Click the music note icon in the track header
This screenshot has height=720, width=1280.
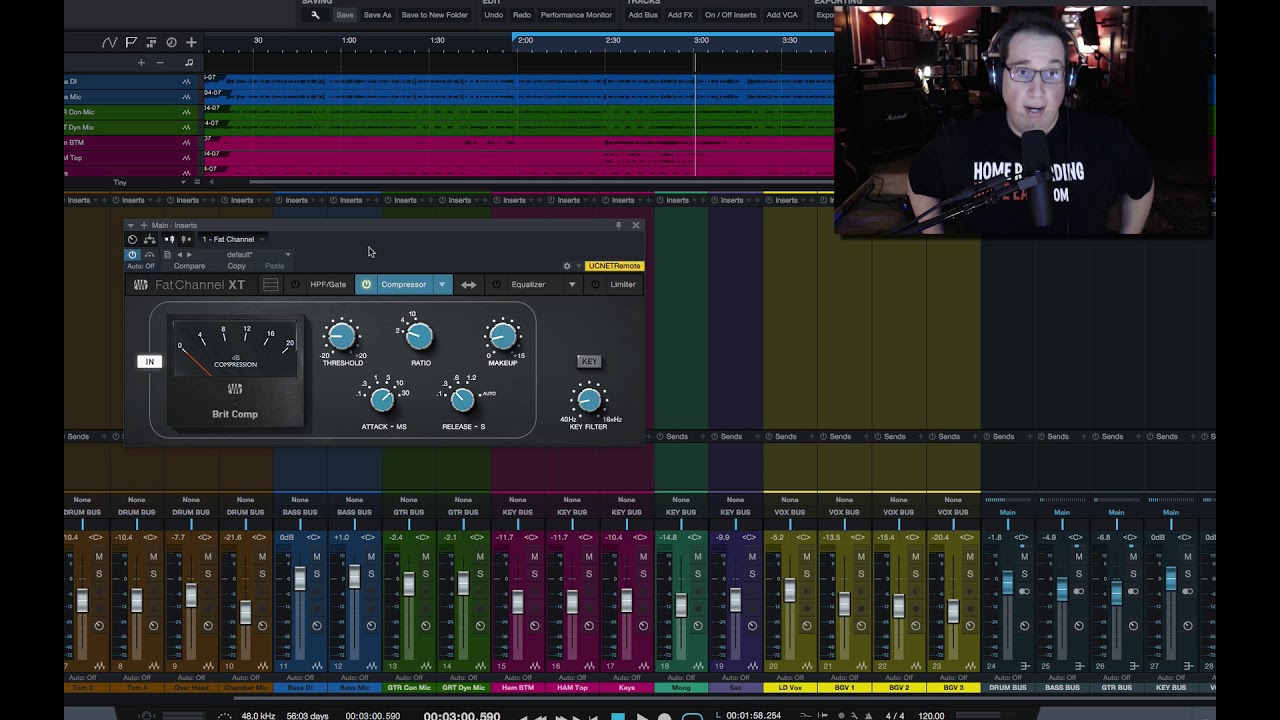pyautogui.click(x=189, y=62)
